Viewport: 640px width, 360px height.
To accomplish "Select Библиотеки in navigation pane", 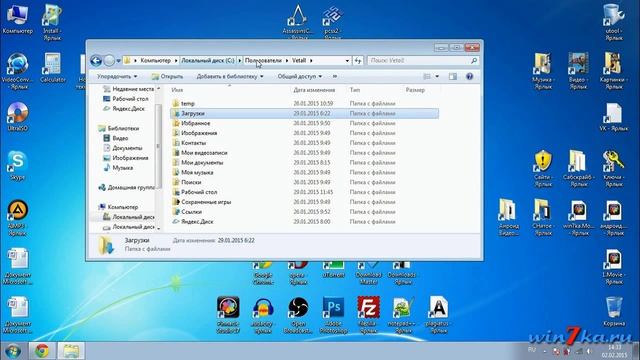I will (x=119, y=128).
